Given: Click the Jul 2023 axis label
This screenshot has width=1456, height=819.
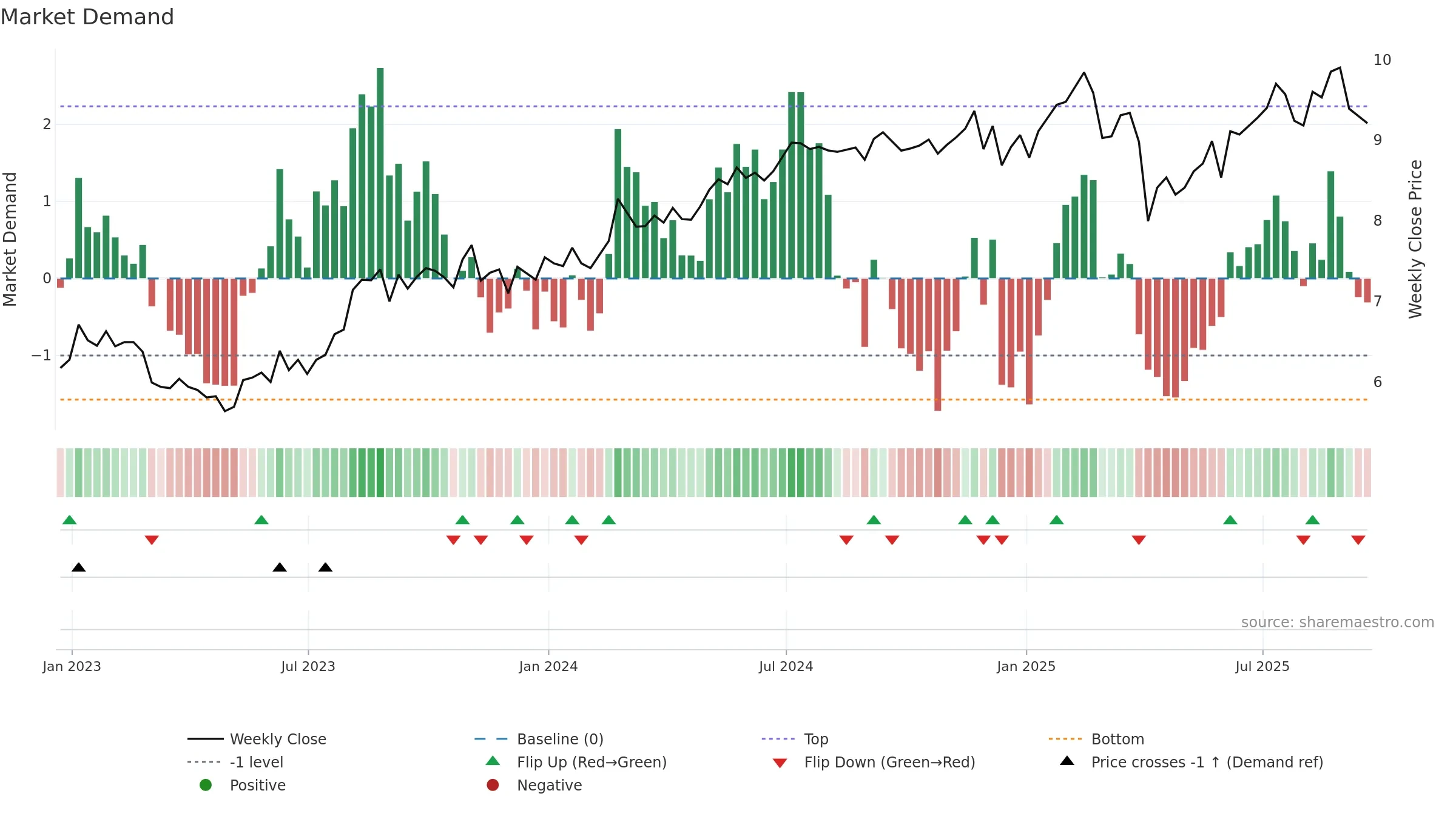Looking at the screenshot, I should click(x=308, y=667).
